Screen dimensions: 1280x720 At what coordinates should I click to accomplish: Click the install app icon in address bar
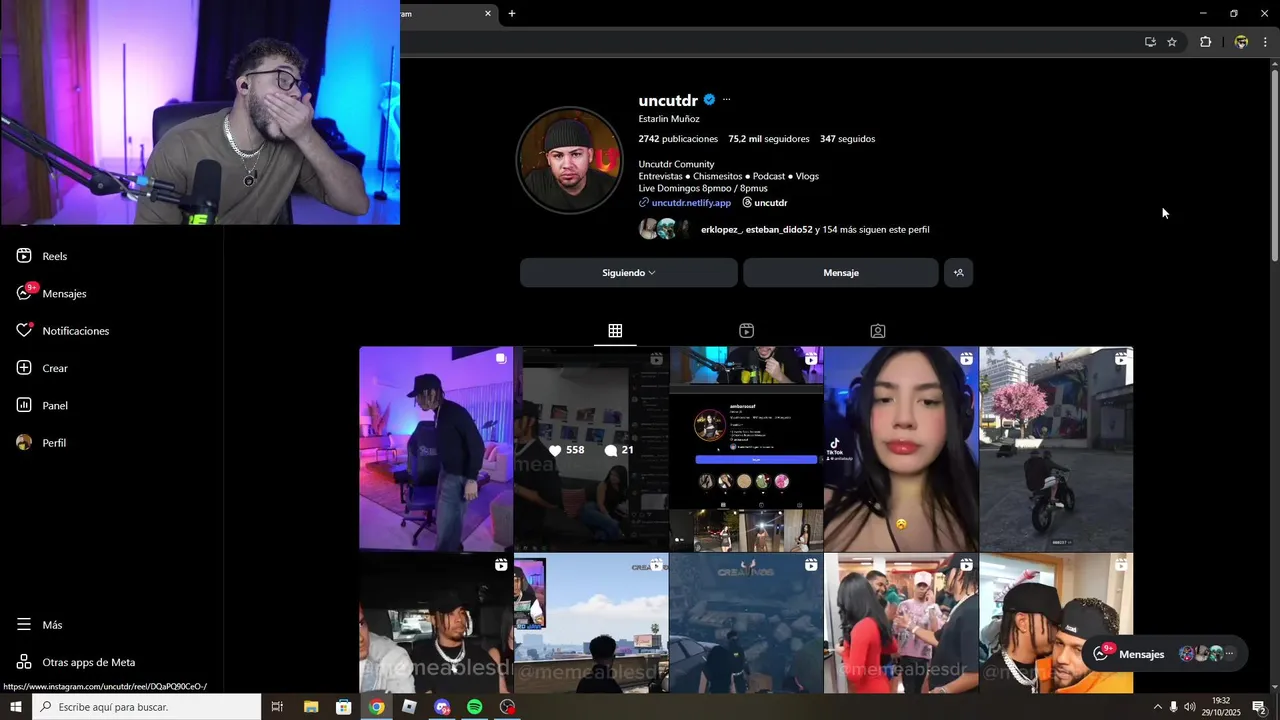[1150, 42]
